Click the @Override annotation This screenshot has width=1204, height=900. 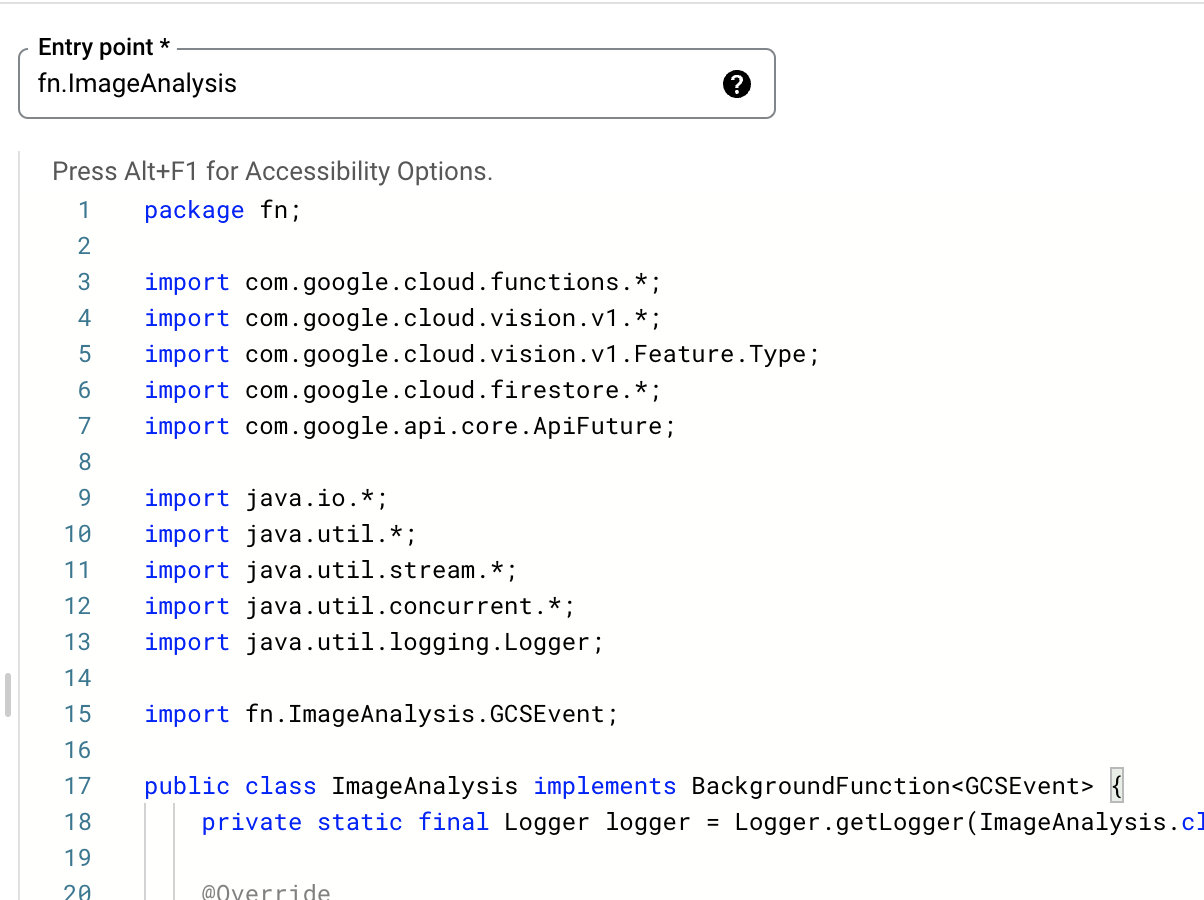click(x=266, y=892)
